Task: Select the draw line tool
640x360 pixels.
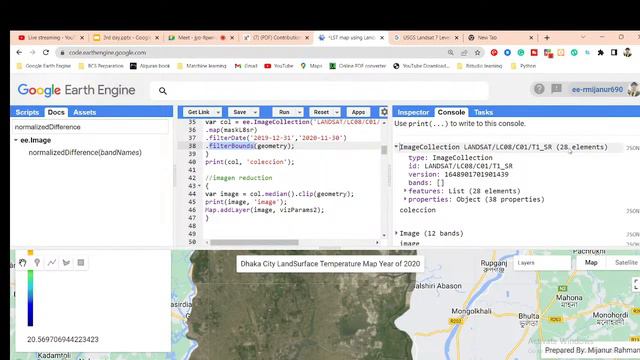Action: 52,262
